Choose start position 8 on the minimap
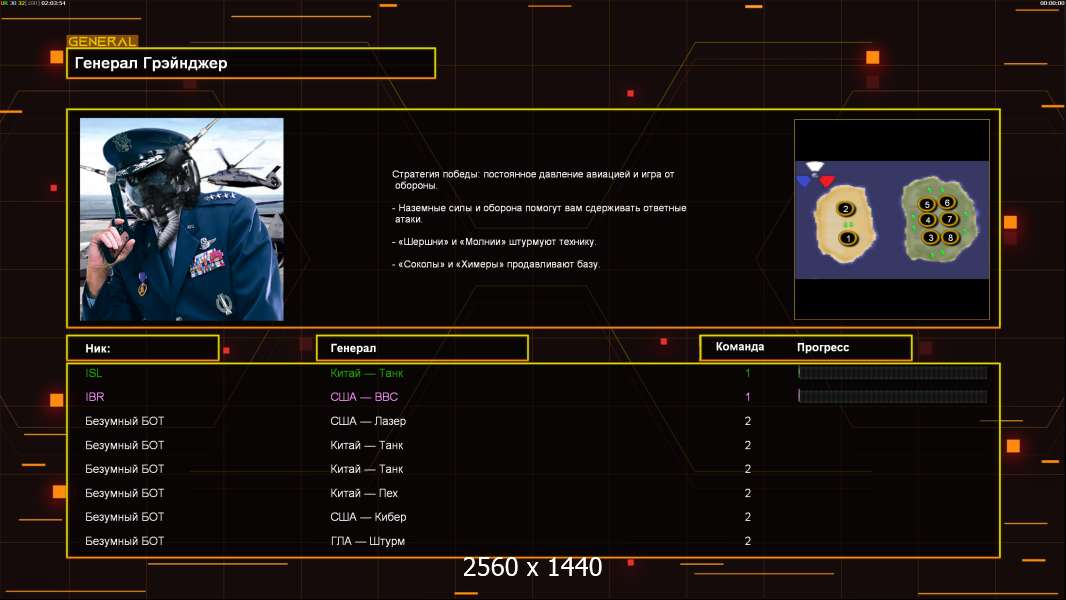Viewport: 1066px width, 600px height. point(950,237)
